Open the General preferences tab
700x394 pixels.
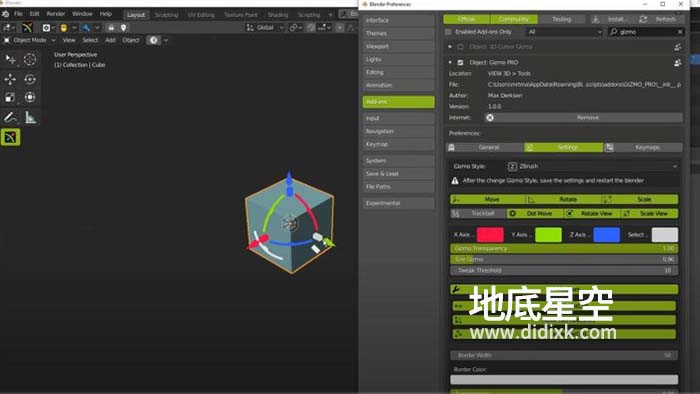pos(485,147)
